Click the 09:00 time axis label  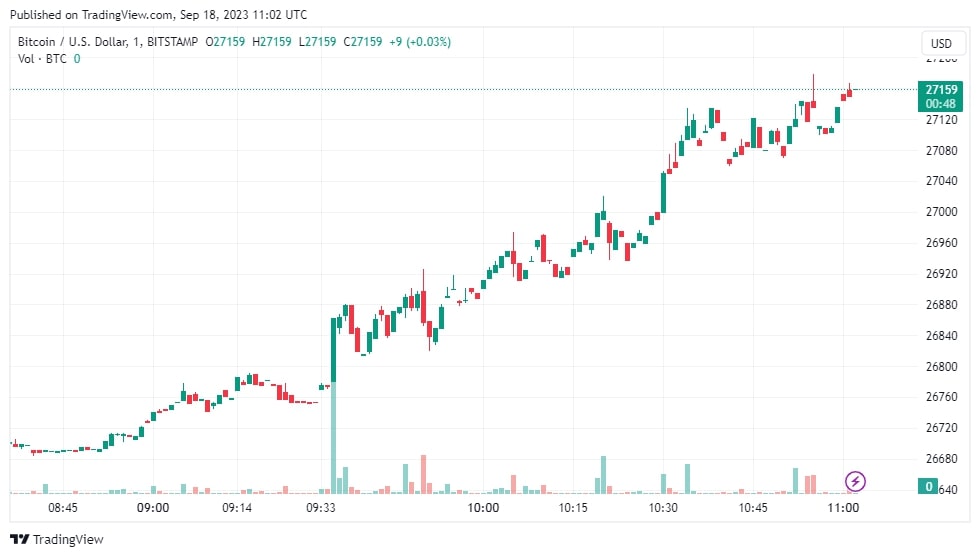pyautogui.click(x=153, y=508)
